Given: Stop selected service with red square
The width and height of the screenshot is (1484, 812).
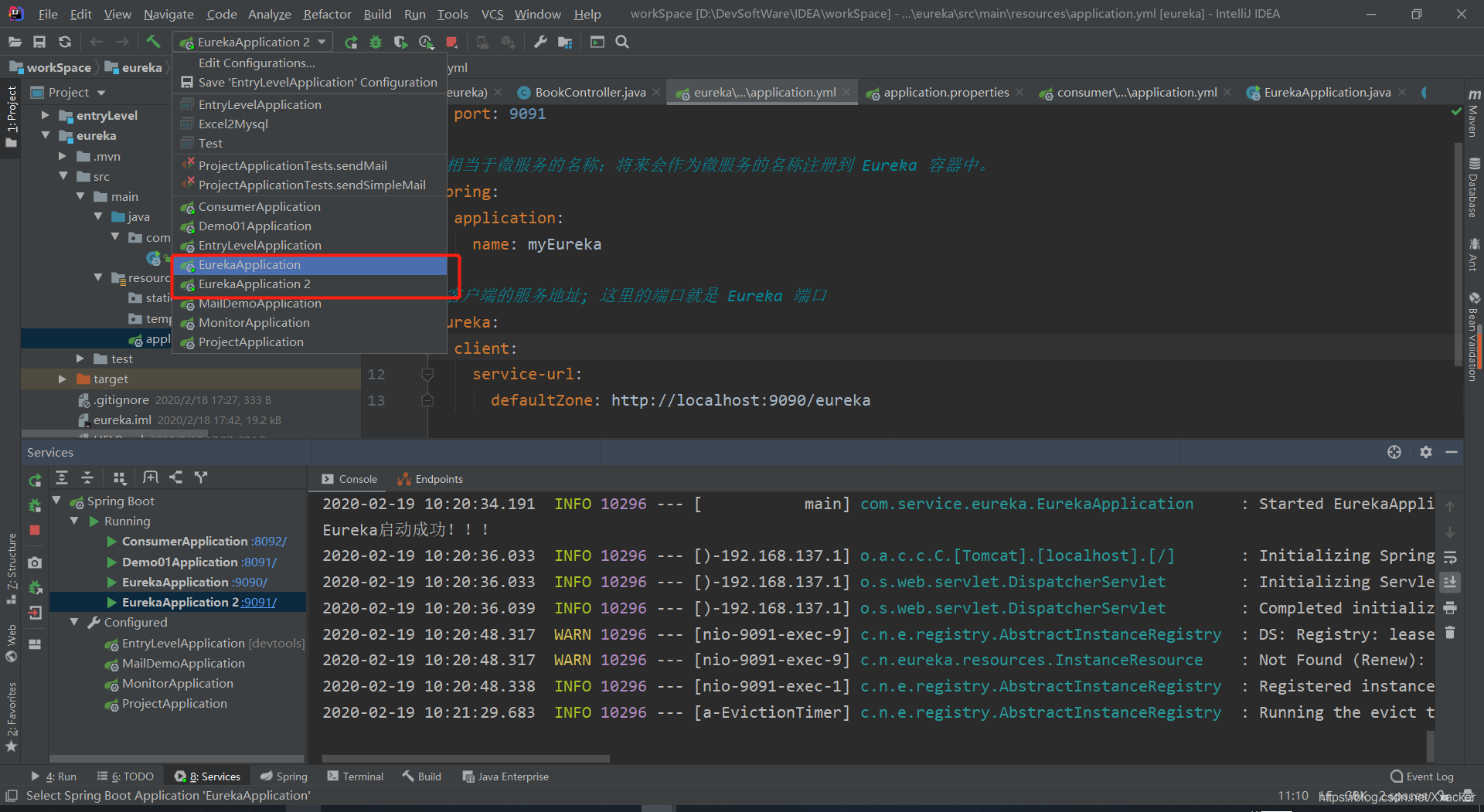Looking at the screenshot, I should tap(35, 530).
